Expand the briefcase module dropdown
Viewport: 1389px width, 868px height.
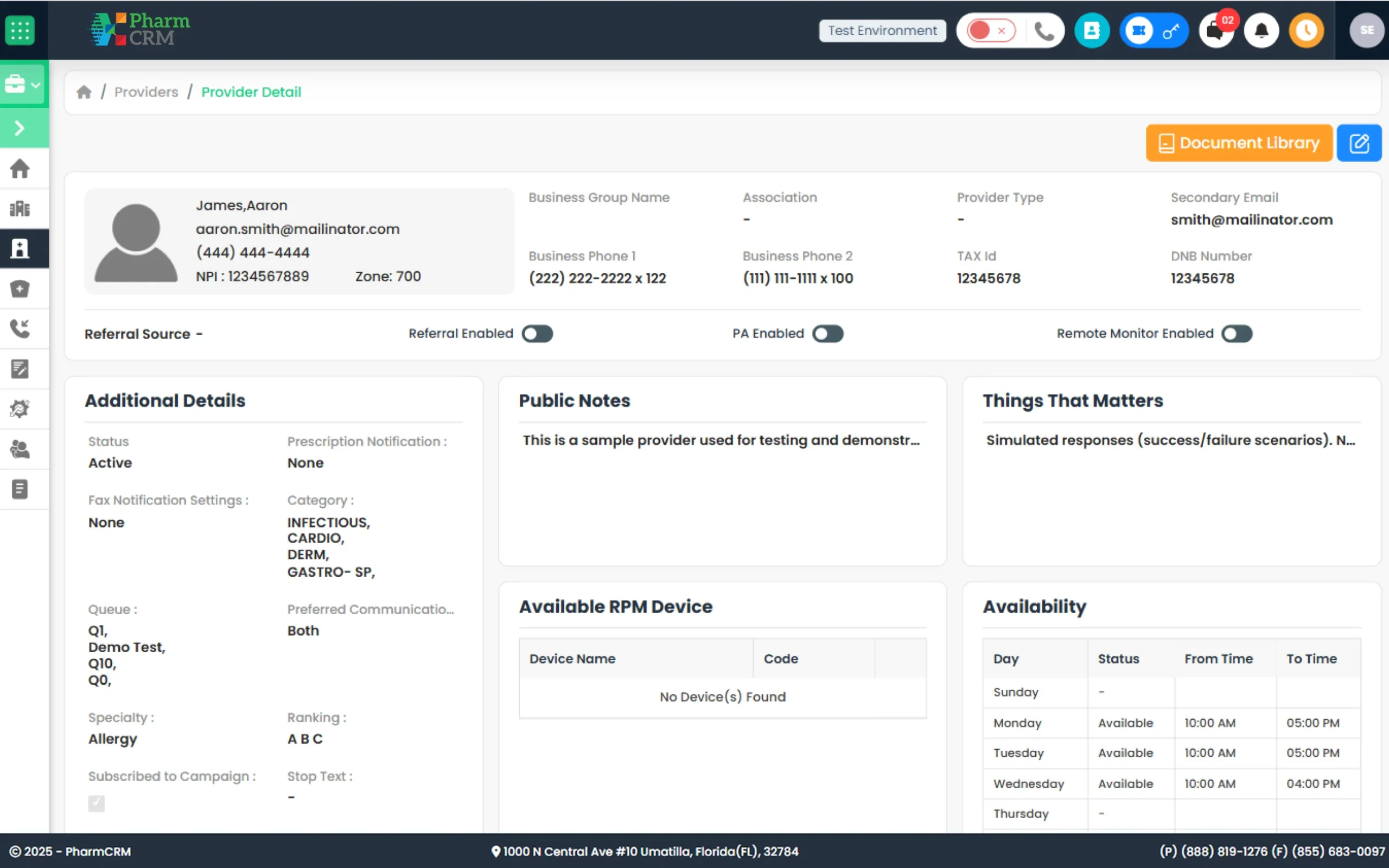(x=22, y=85)
